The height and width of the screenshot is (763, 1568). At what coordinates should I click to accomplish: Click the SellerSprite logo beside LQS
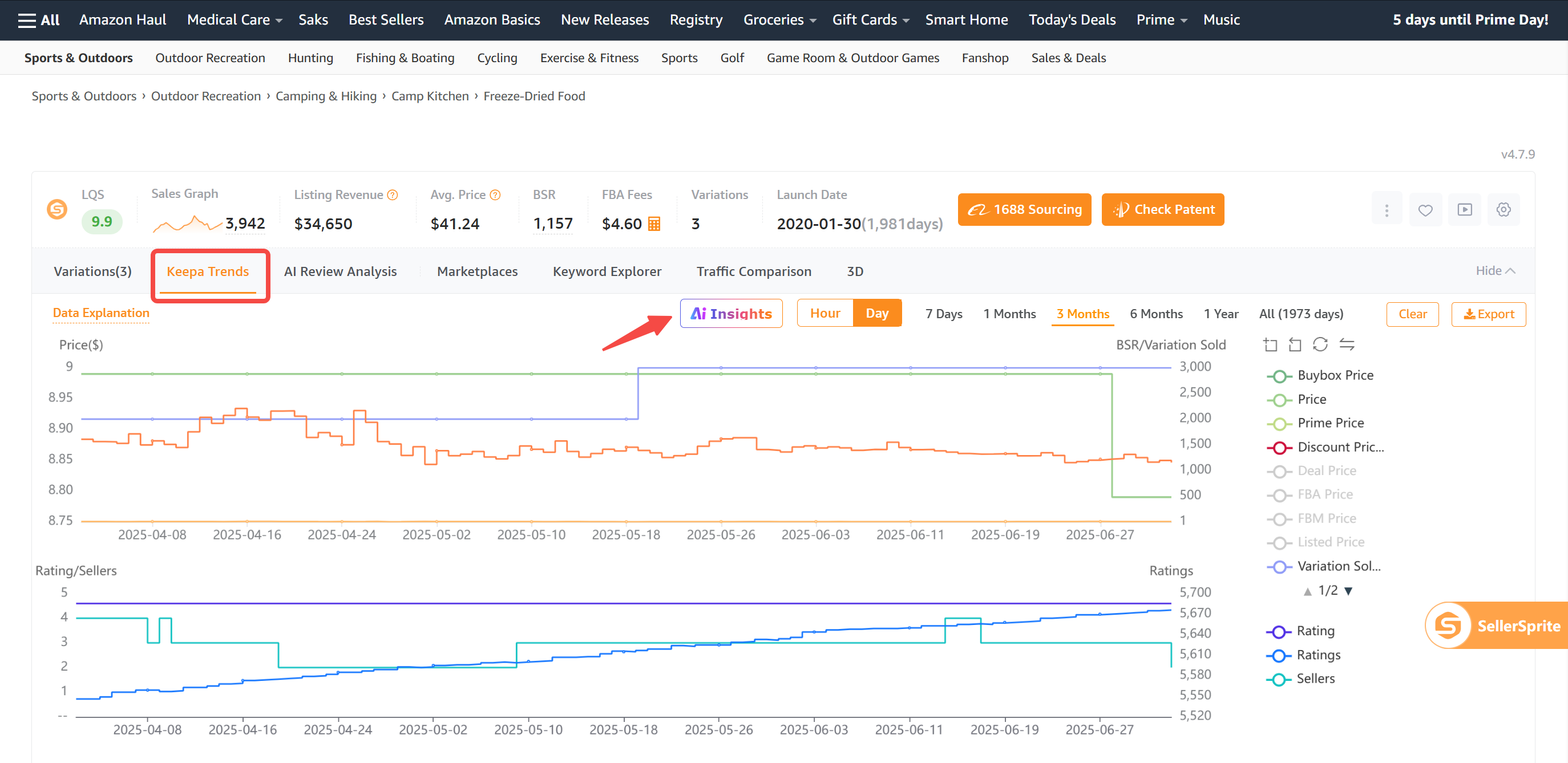(57, 209)
